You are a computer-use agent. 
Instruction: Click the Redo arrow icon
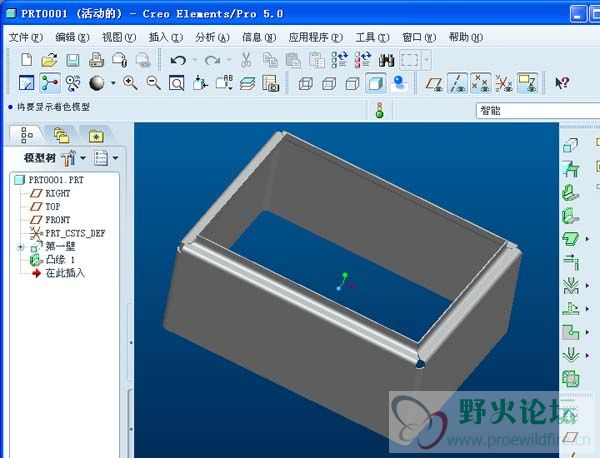tap(212, 60)
